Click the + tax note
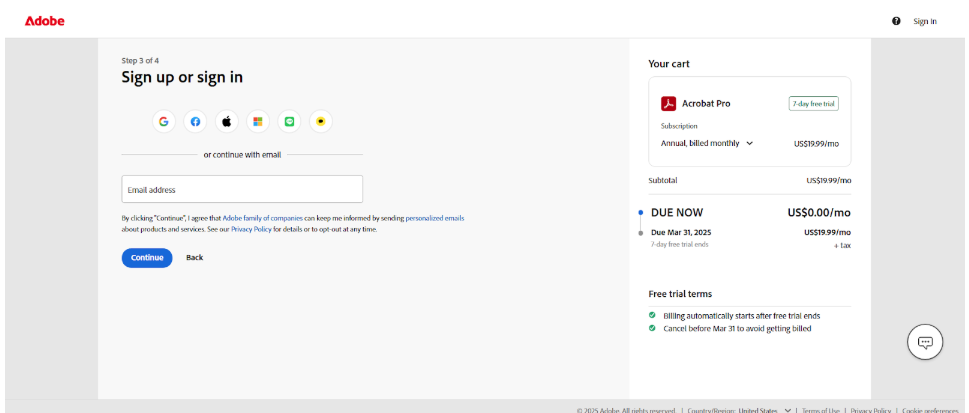 pyautogui.click(x=842, y=245)
